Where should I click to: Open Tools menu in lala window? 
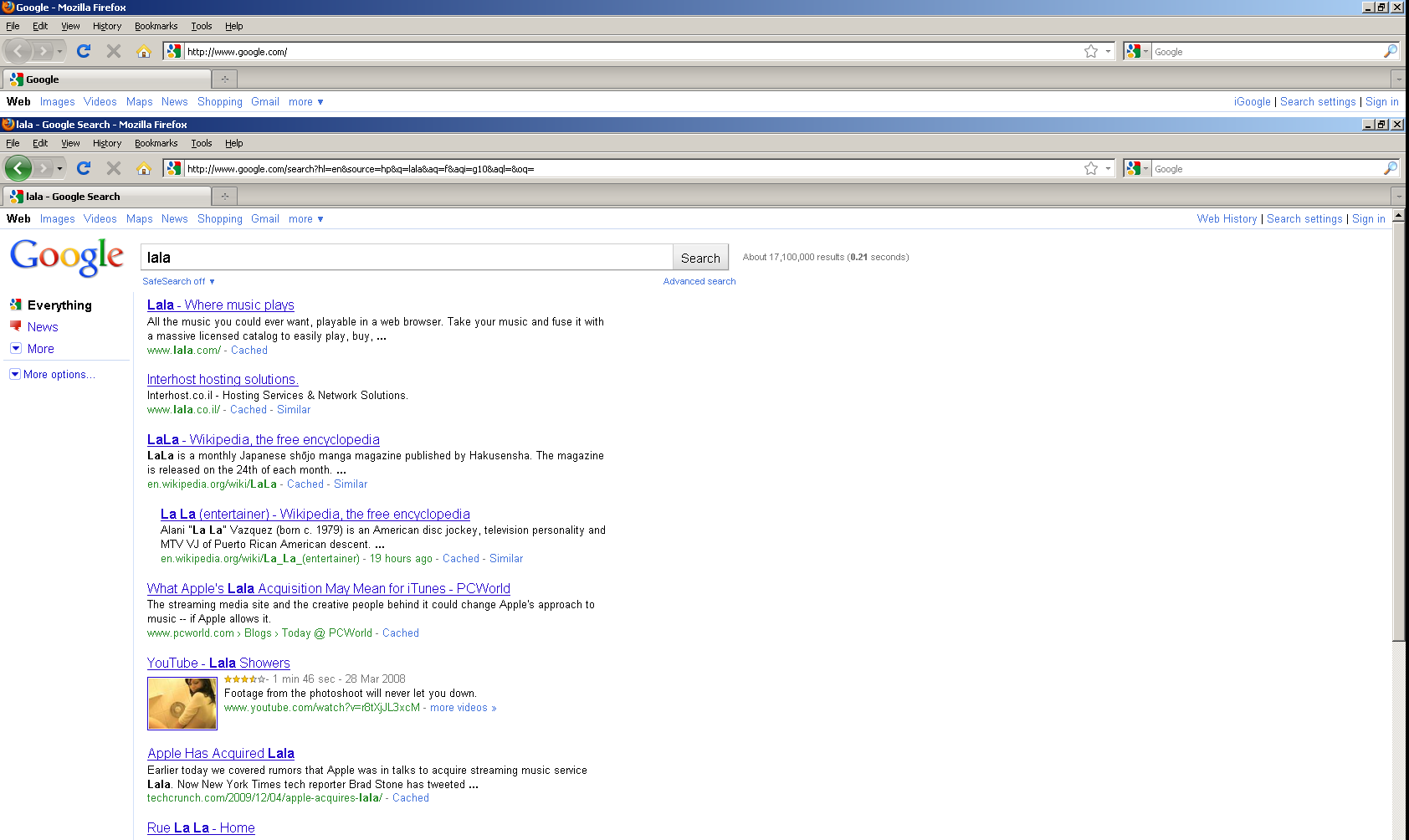point(202,143)
